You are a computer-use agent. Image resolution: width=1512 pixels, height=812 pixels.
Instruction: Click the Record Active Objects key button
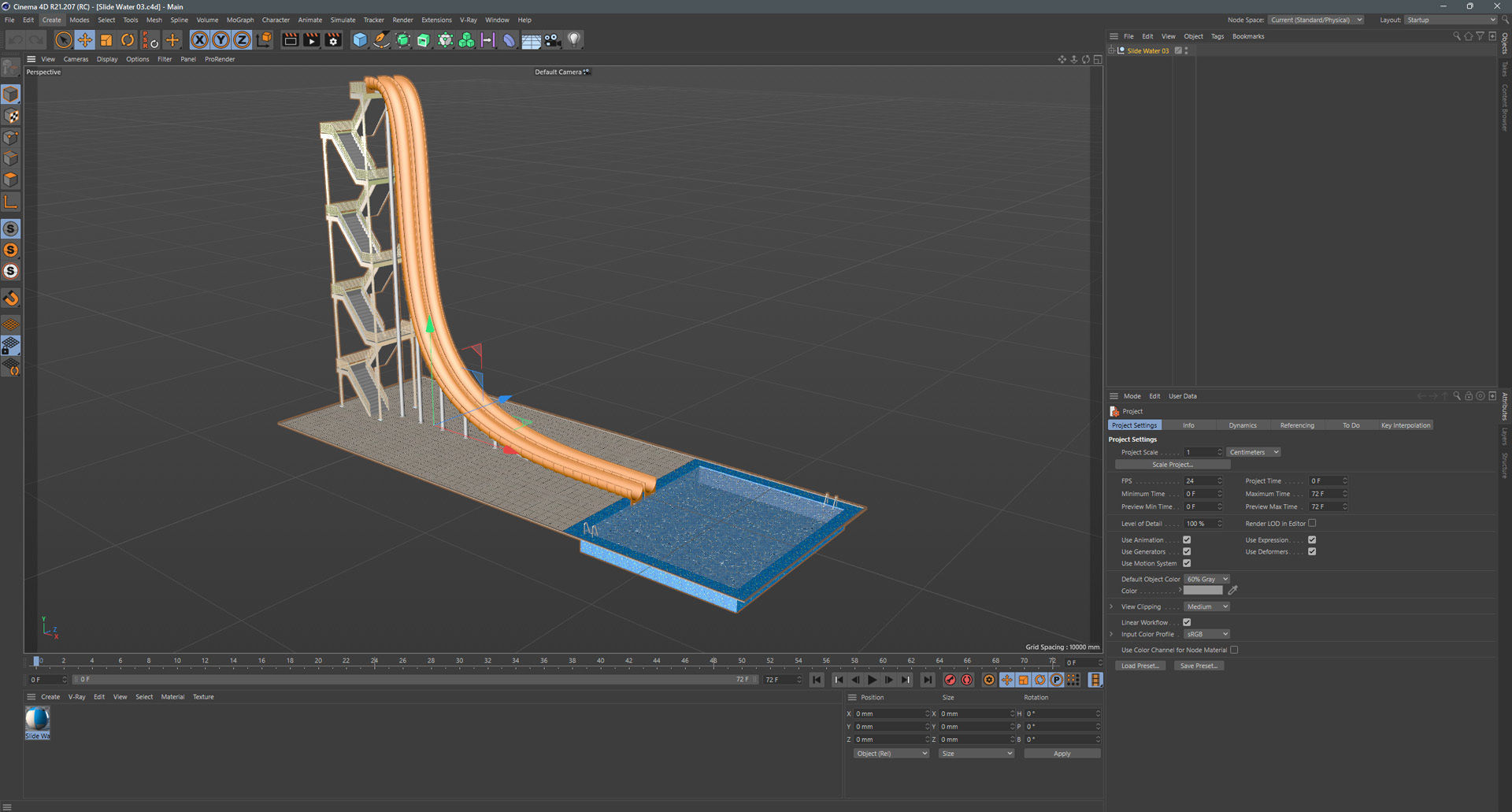pos(950,680)
